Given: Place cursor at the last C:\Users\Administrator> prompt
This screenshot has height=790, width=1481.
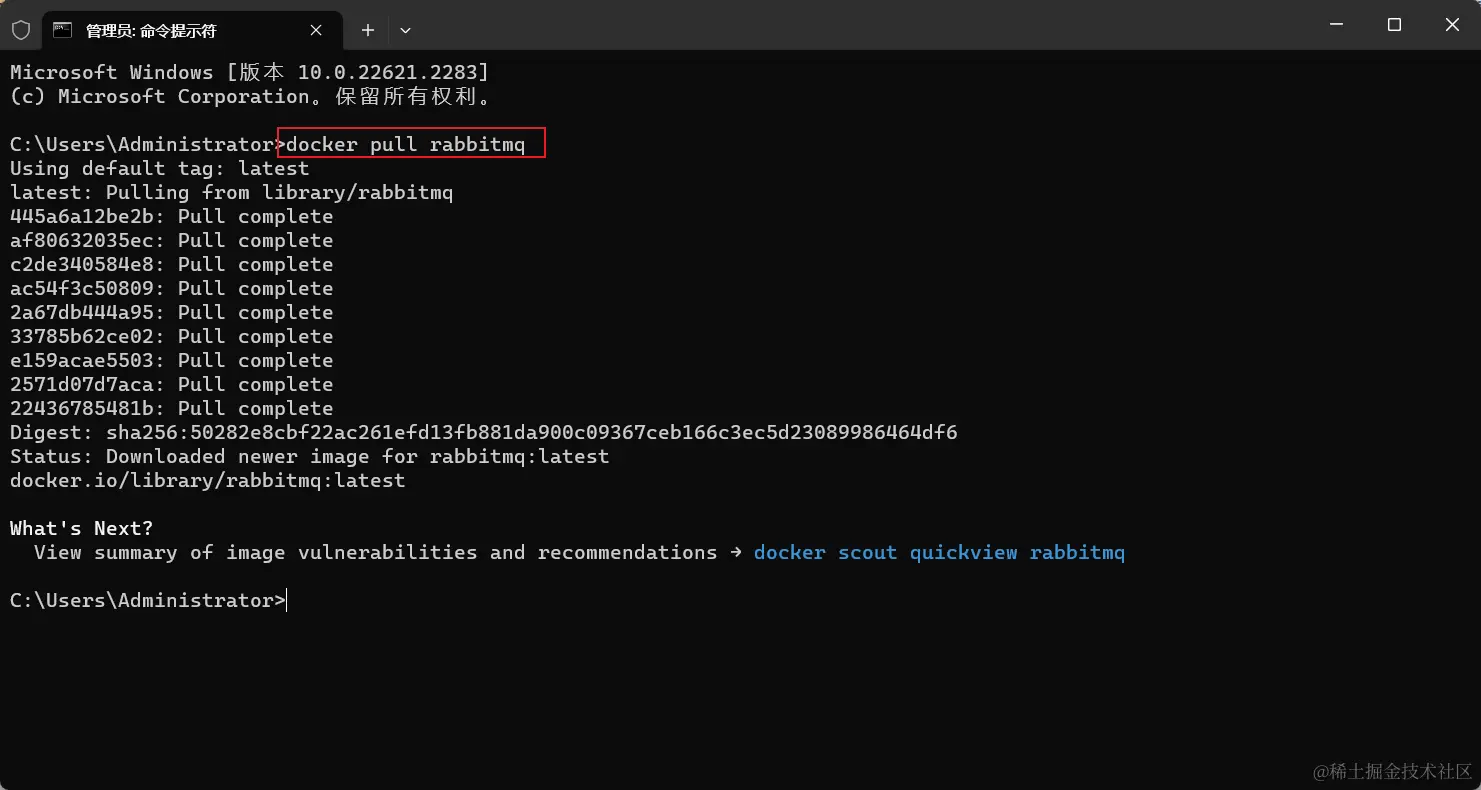Looking at the screenshot, I should point(148,600).
